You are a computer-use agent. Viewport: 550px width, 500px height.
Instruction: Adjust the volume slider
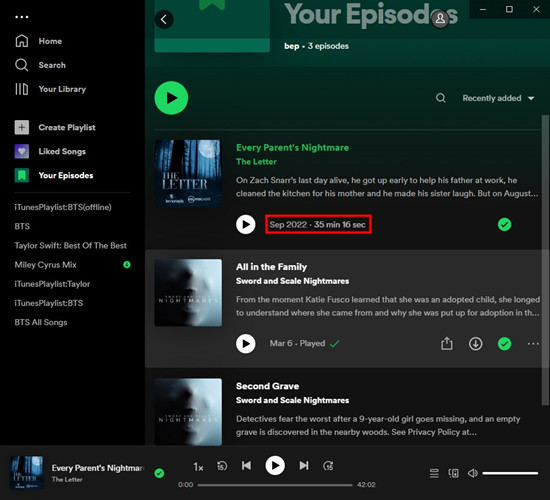[x=510, y=473]
